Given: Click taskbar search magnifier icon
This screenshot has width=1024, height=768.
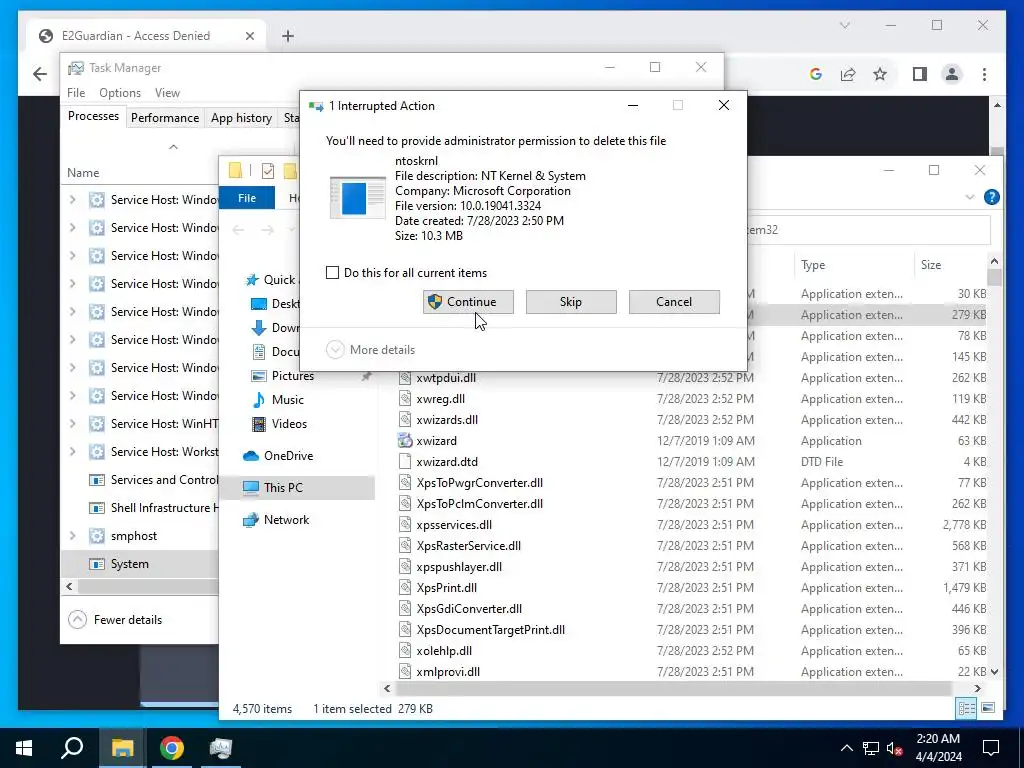Looking at the screenshot, I should [x=72, y=748].
